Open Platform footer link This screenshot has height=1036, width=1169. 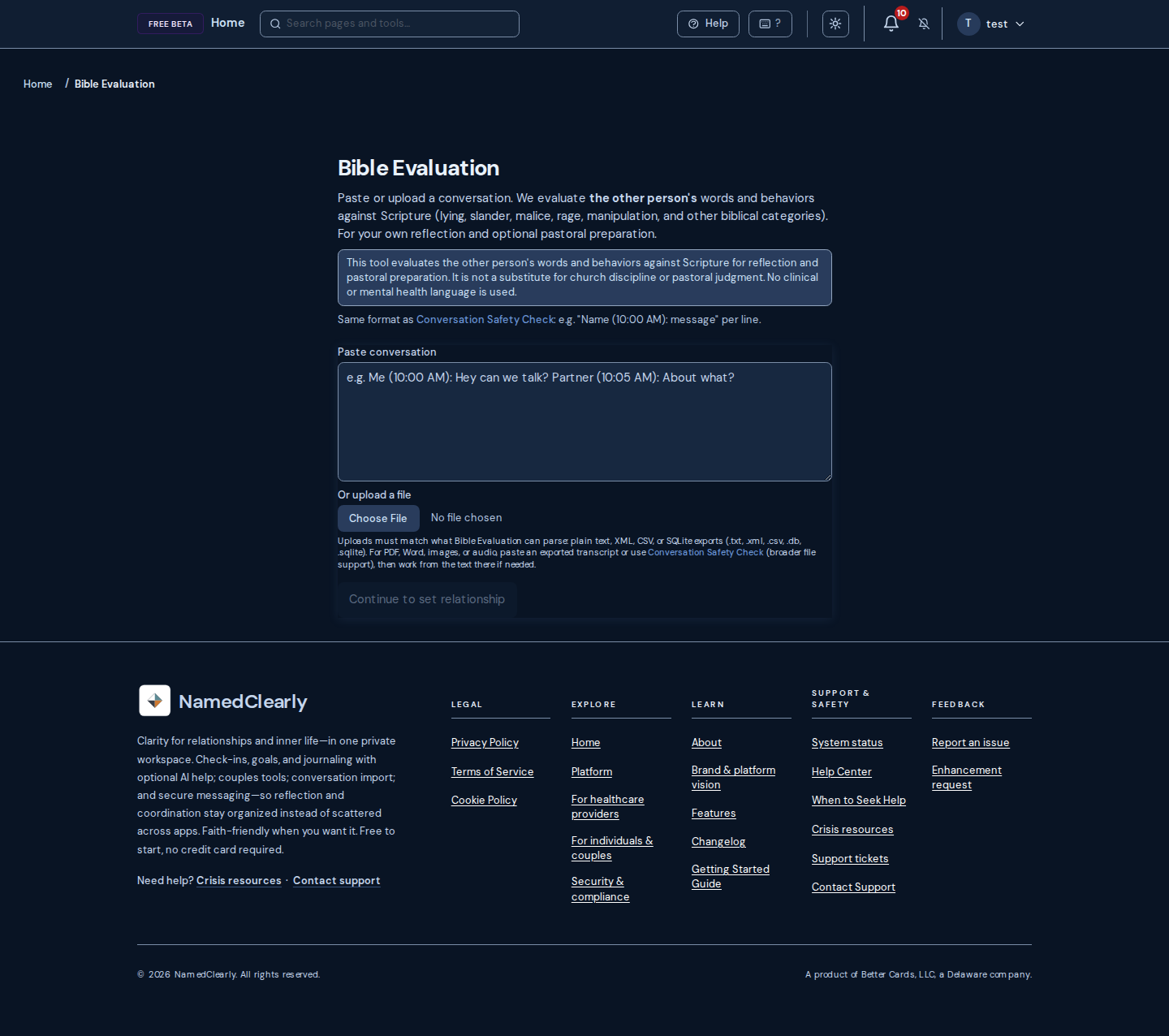click(592, 771)
